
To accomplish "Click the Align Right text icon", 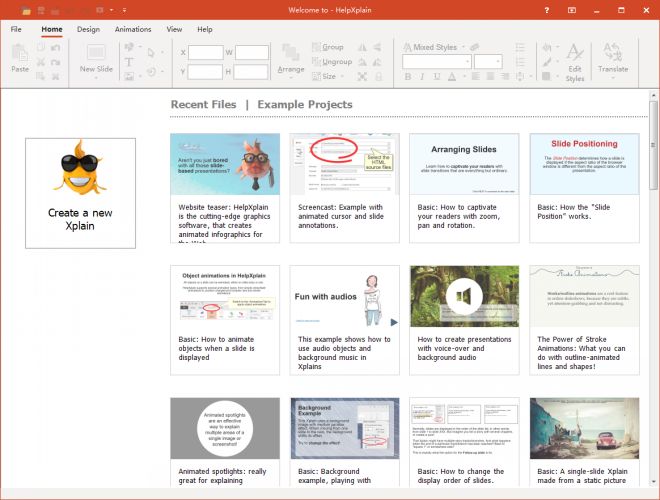I will click(505, 76).
